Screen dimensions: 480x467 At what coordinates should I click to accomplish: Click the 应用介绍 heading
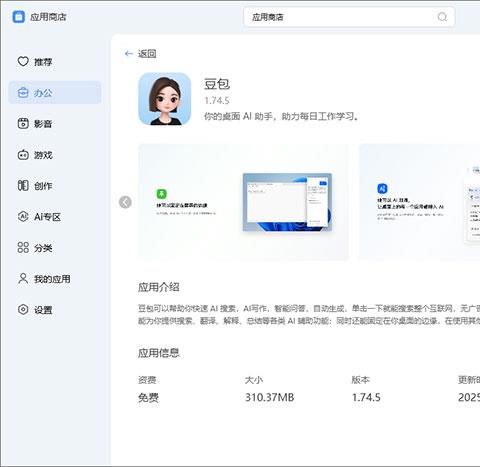click(159, 287)
